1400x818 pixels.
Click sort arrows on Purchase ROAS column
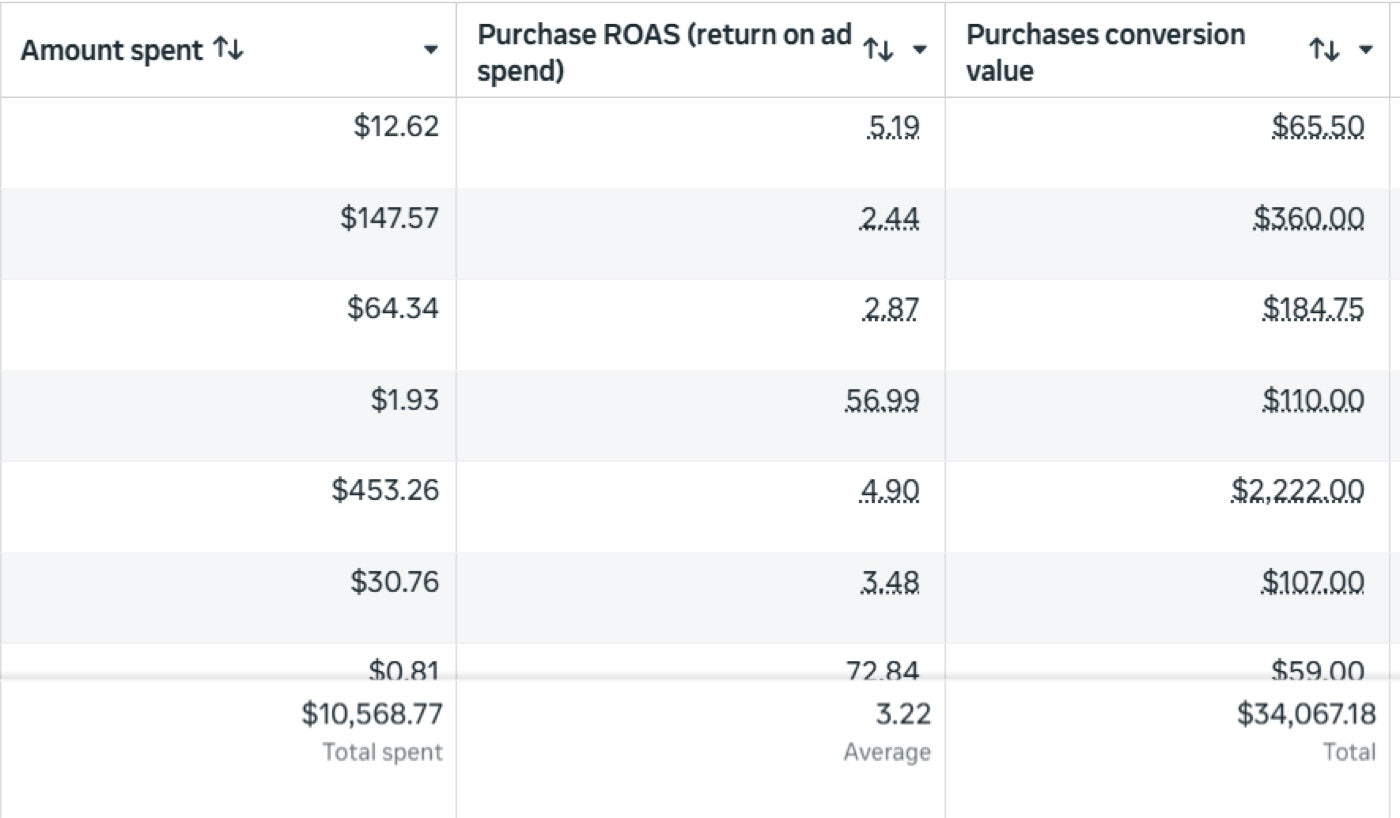pyautogui.click(x=878, y=49)
